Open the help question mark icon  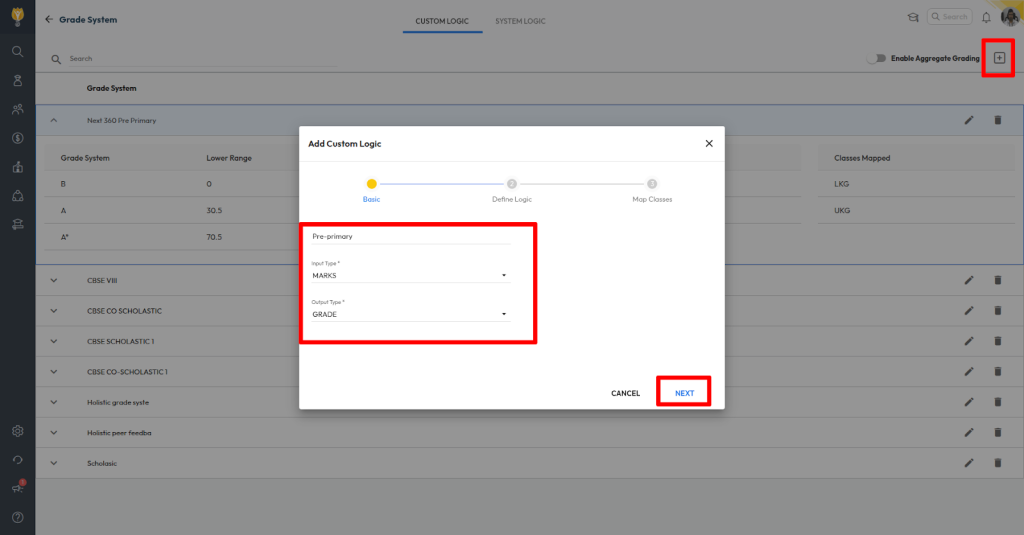17,517
